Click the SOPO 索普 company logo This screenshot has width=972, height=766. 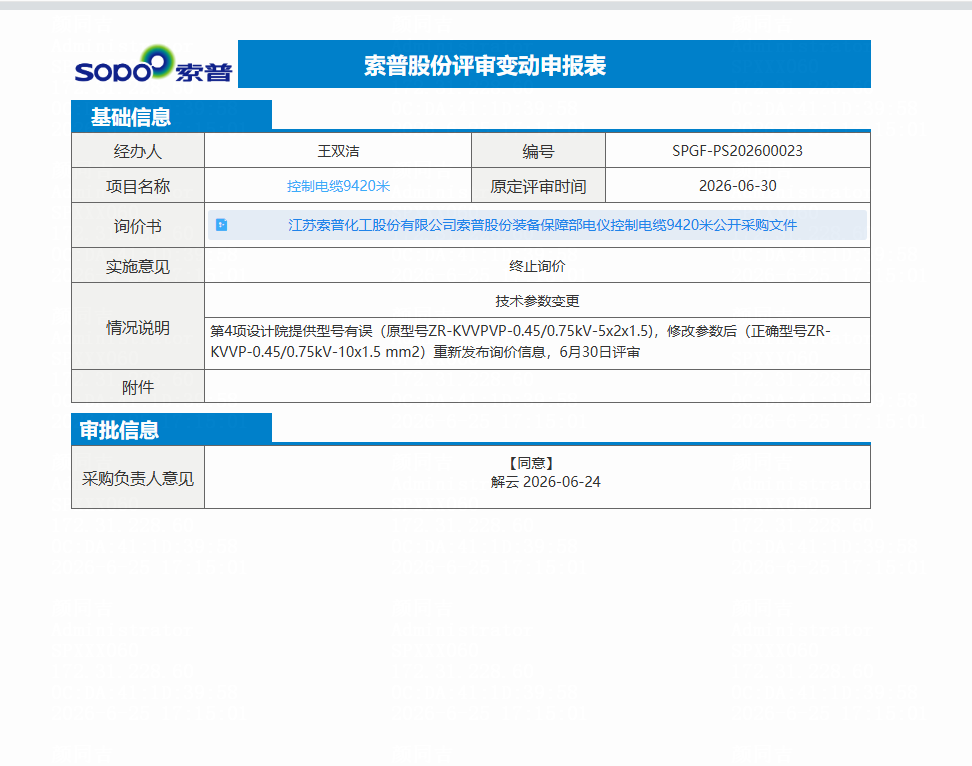click(153, 64)
